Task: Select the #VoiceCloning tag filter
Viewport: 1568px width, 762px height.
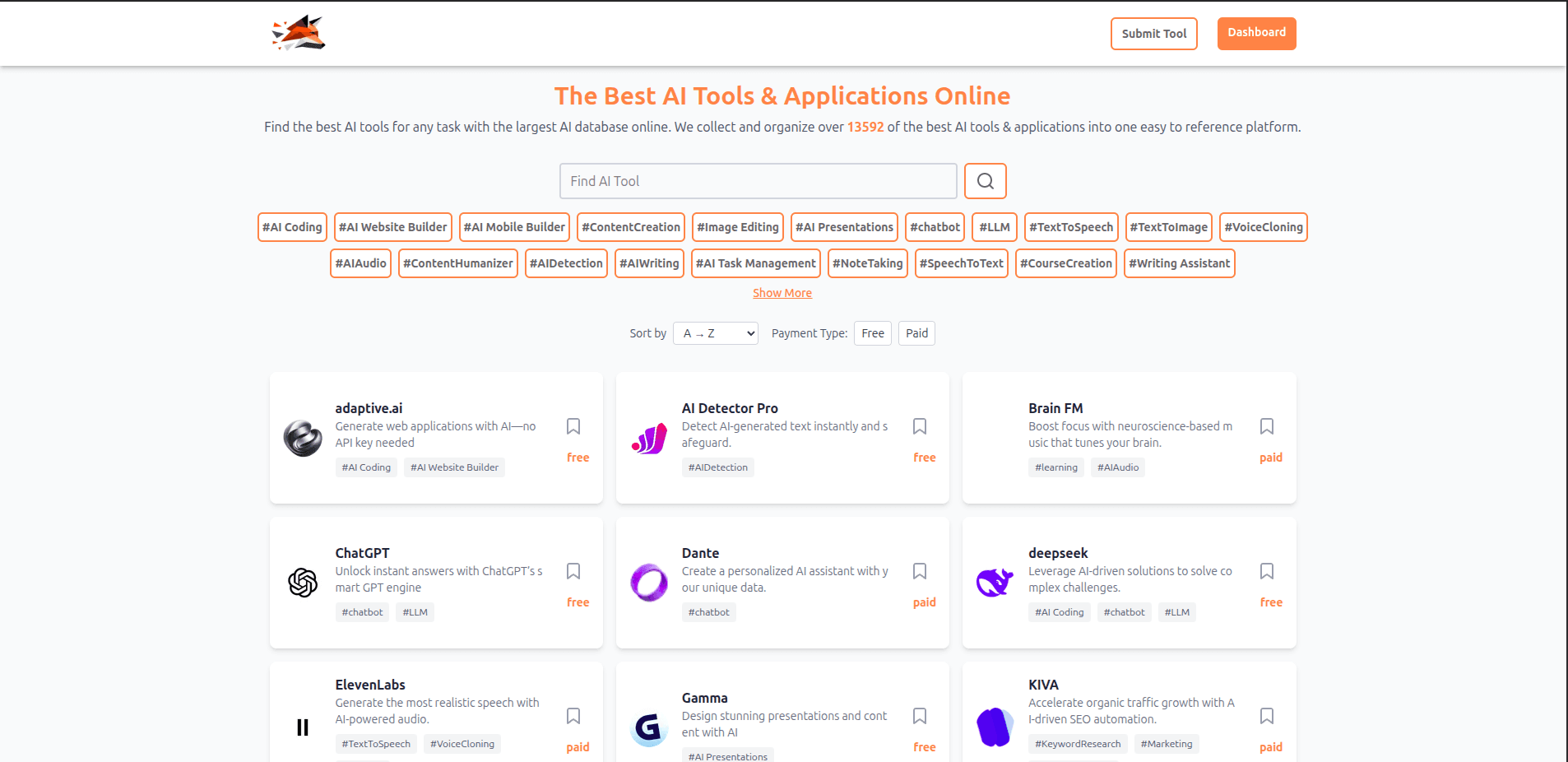Action: 1263,227
